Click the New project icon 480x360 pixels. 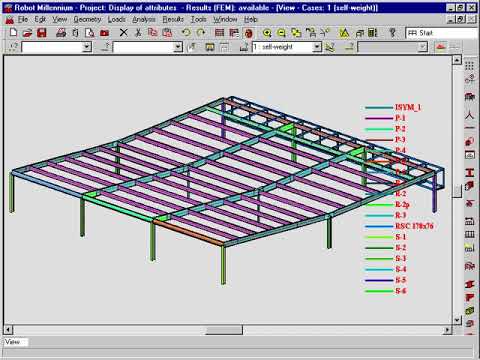(x=14, y=33)
